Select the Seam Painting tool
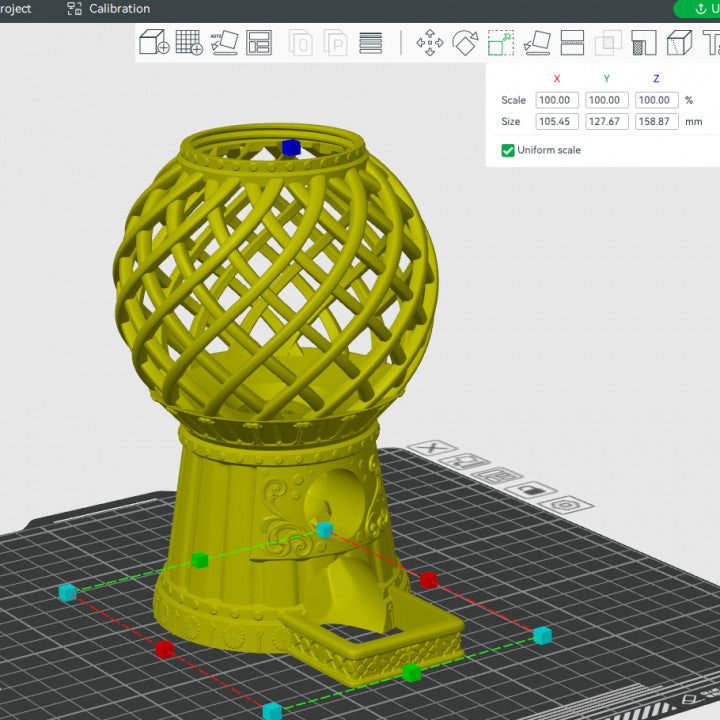Viewport: 720px width, 720px height. click(679, 43)
